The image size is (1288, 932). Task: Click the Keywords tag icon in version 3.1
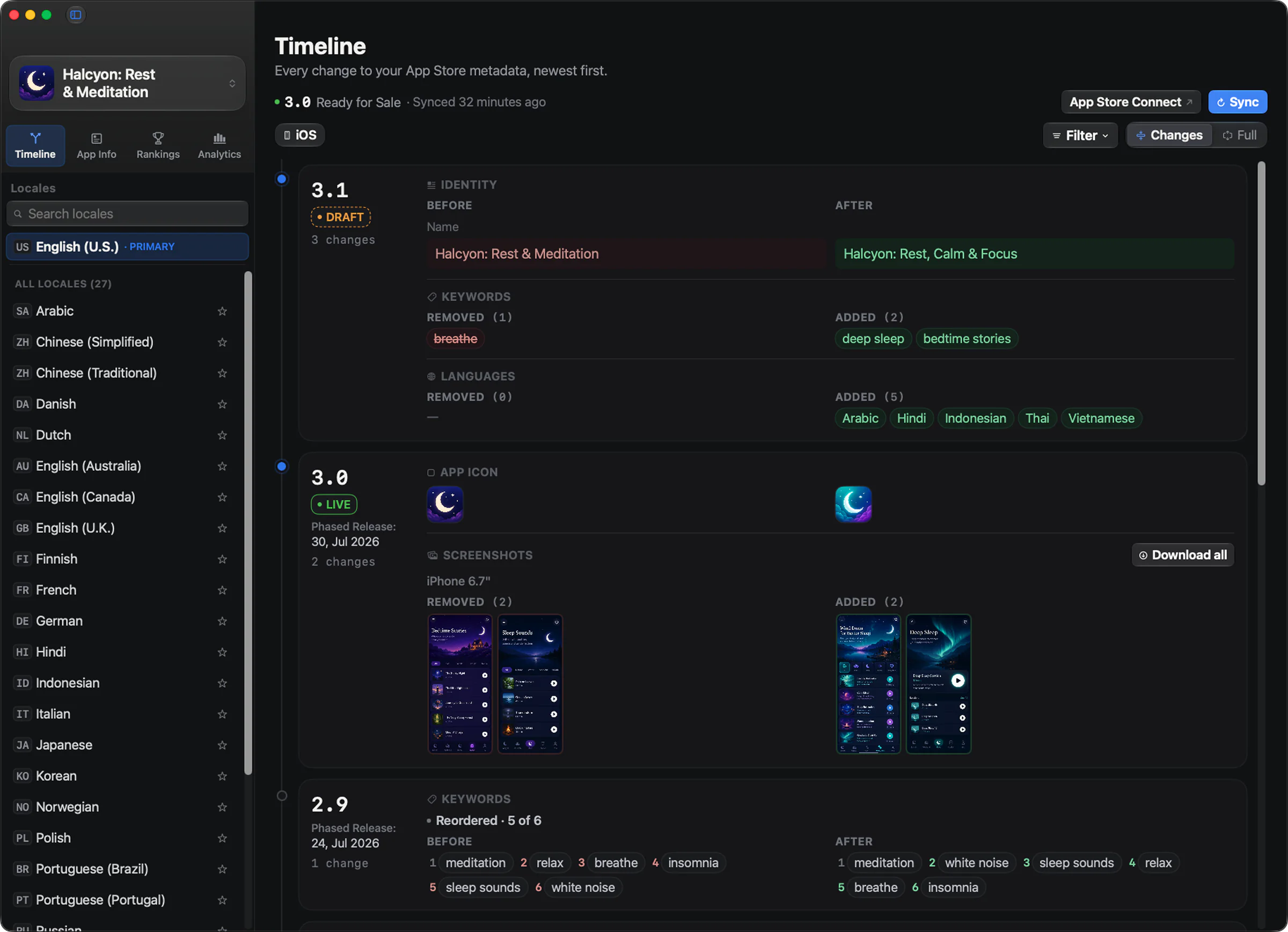click(x=431, y=297)
